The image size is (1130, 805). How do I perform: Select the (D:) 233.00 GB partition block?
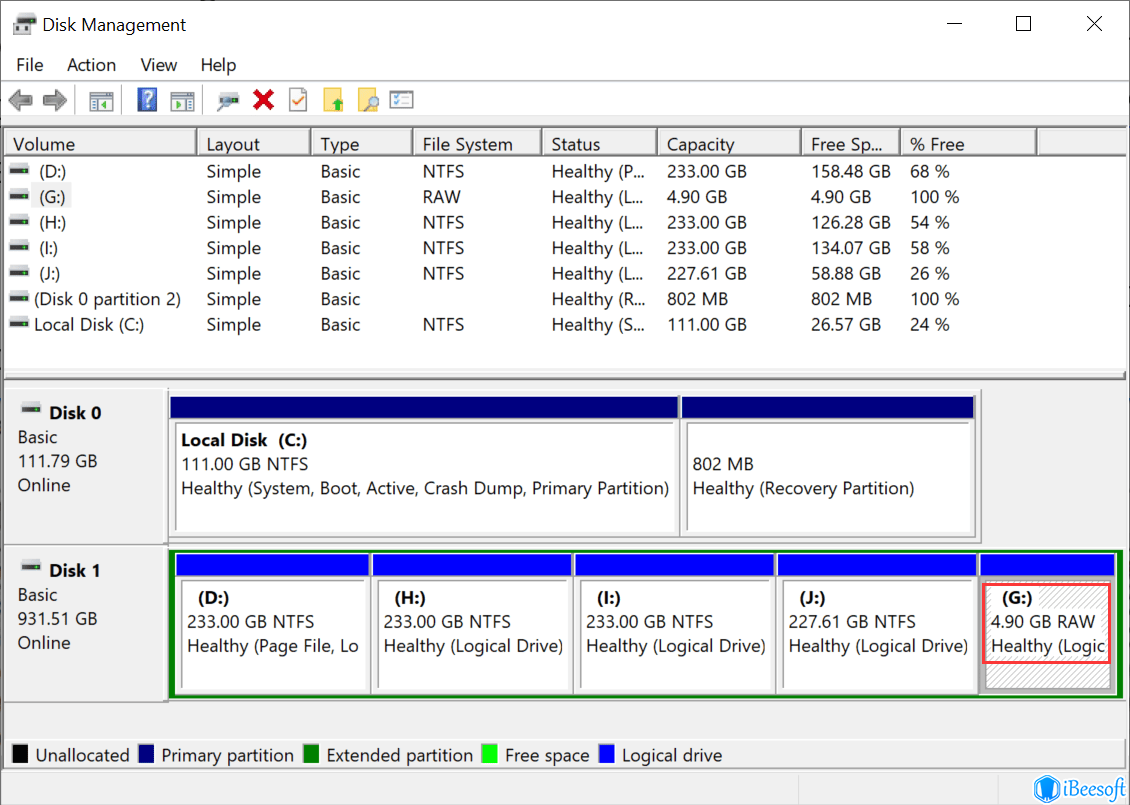(272, 623)
